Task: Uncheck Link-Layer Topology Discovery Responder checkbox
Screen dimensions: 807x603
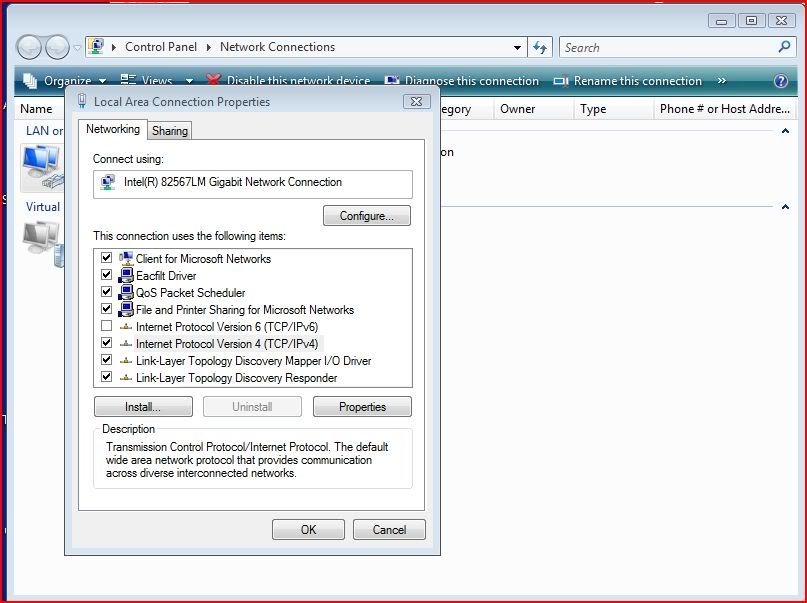Action: [107, 377]
